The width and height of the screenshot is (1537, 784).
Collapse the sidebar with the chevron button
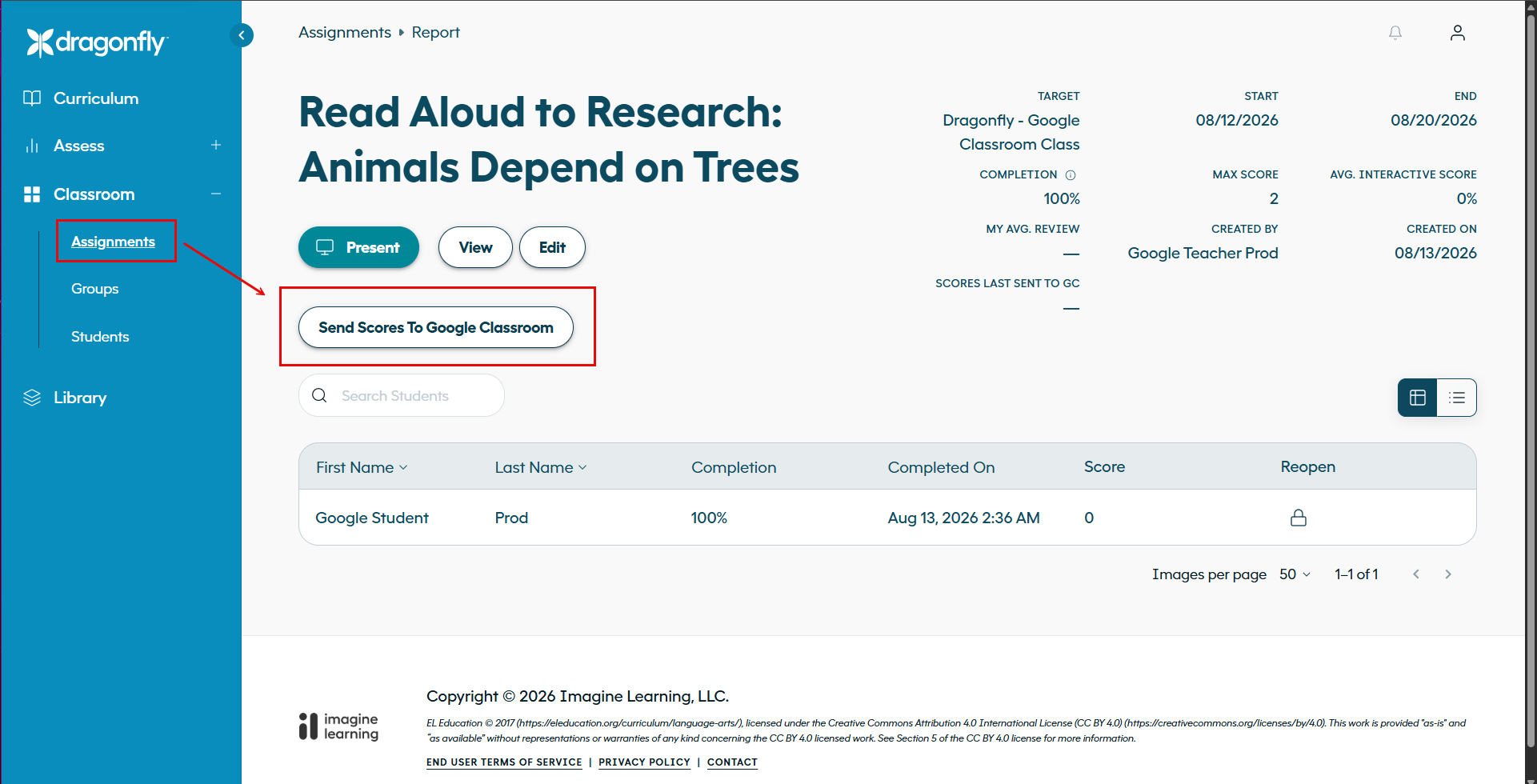(242, 35)
